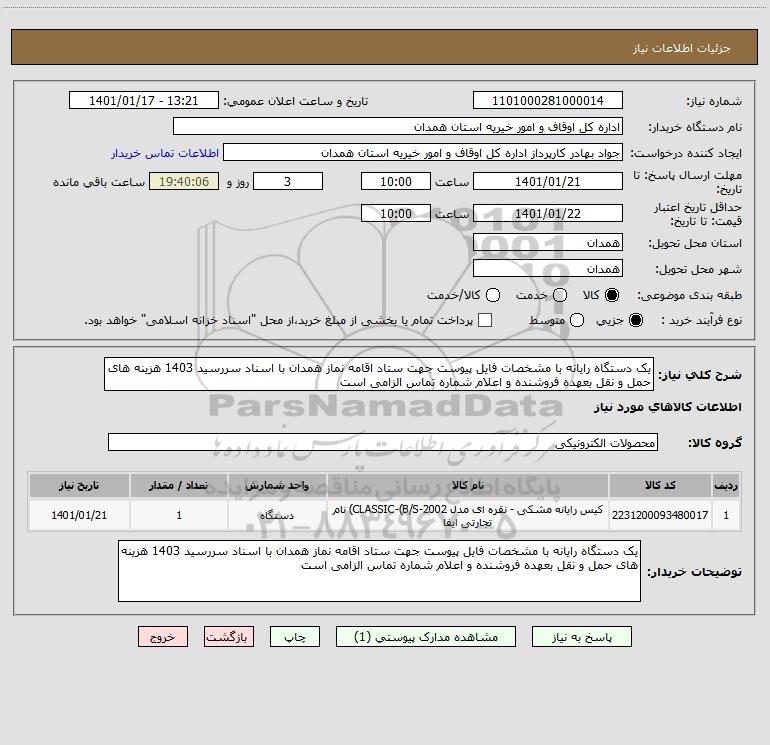Click the جزئیات اطلاعات نیاز header title

click(x=681, y=48)
